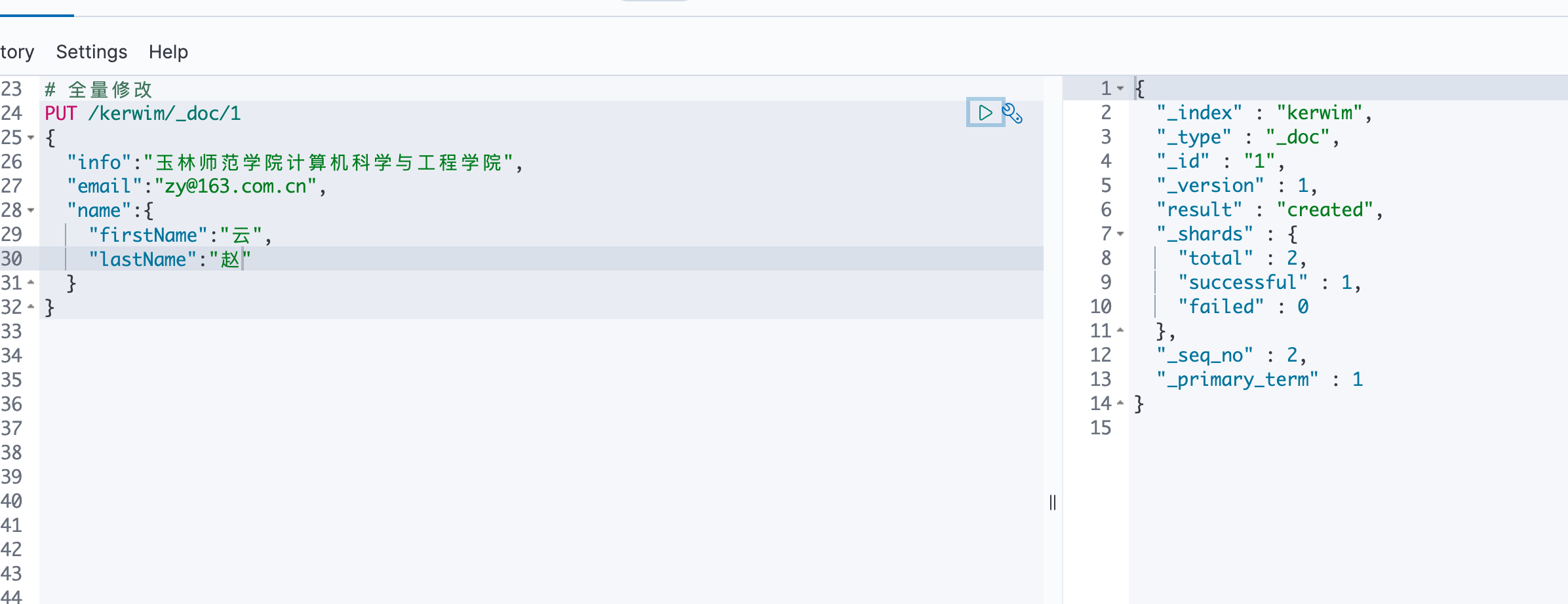Fold the closing brace at line 31
The width and height of the screenshot is (1568, 604).
pyautogui.click(x=31, y=282)
